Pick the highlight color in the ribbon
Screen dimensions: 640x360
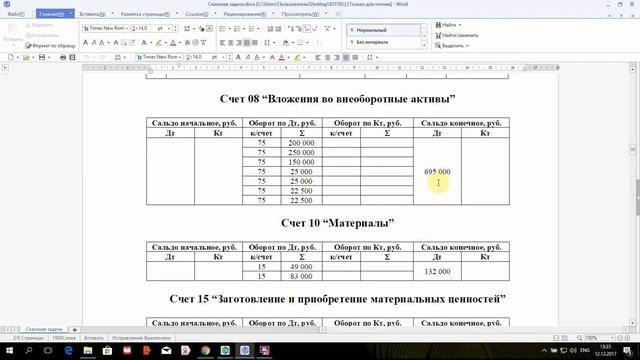(x=159, y=42)
